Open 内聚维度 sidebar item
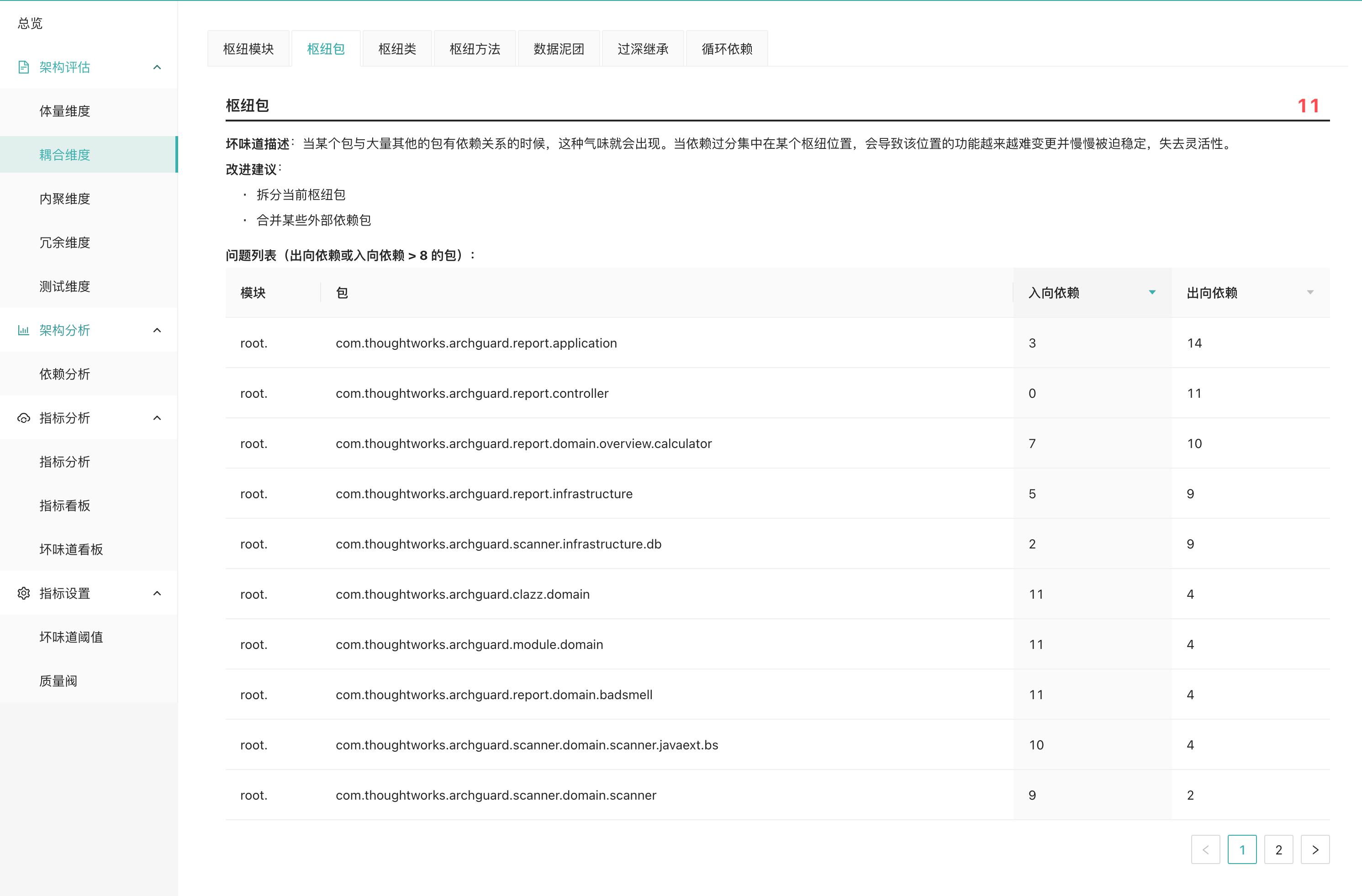This screenshot has height=896, width=1362. (x=65, y=199)
